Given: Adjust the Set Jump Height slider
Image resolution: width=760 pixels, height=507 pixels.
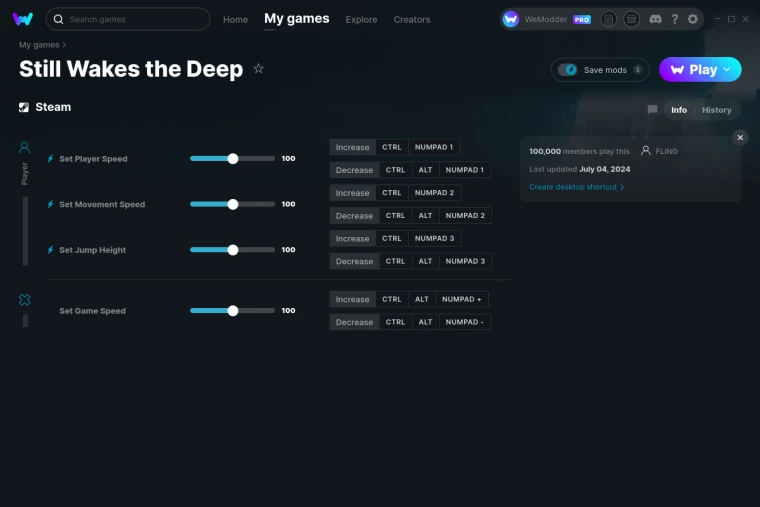Looking at the screenshot, I should point(233,250).
